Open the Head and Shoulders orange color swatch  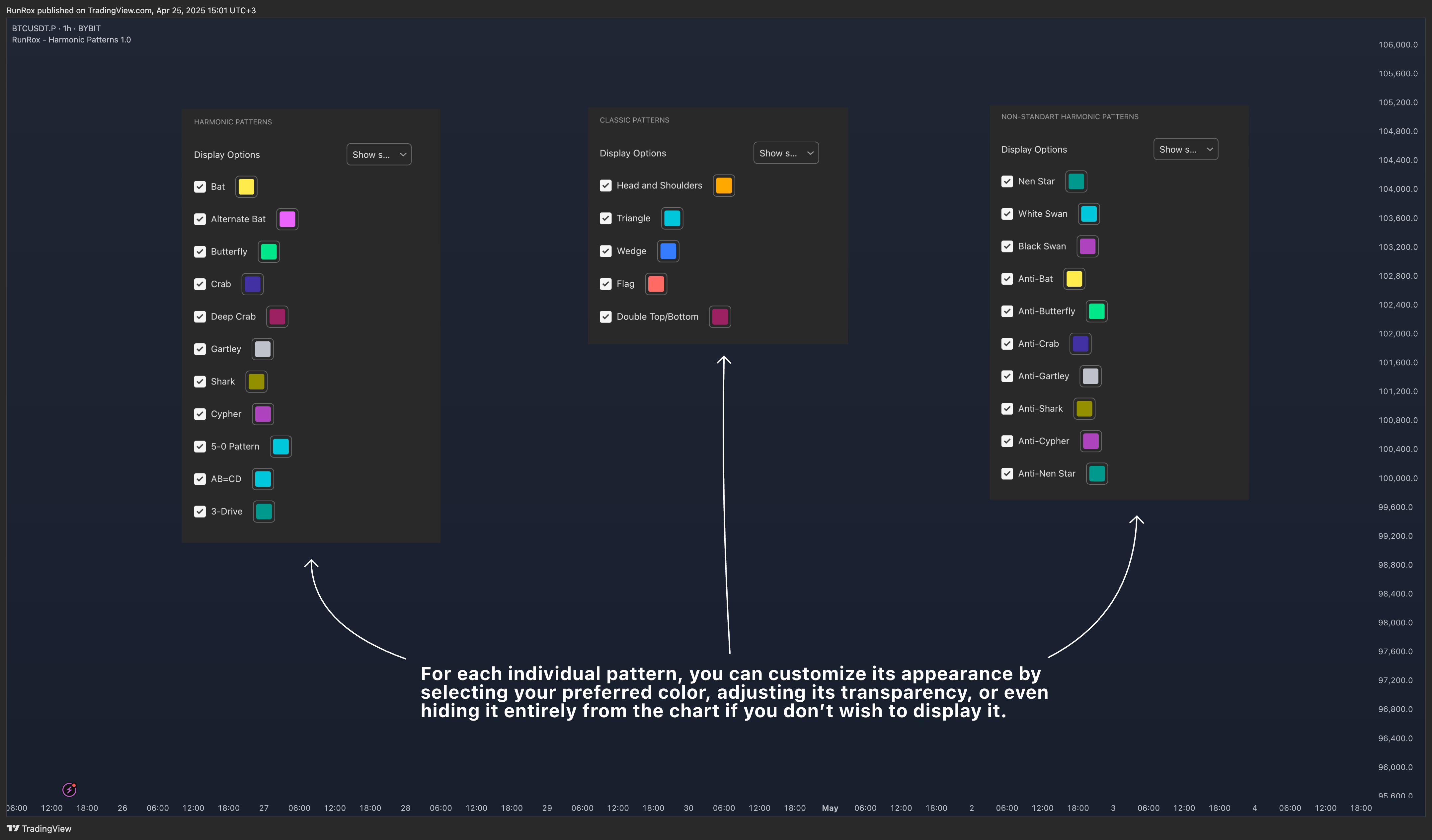tap(723, 186)
